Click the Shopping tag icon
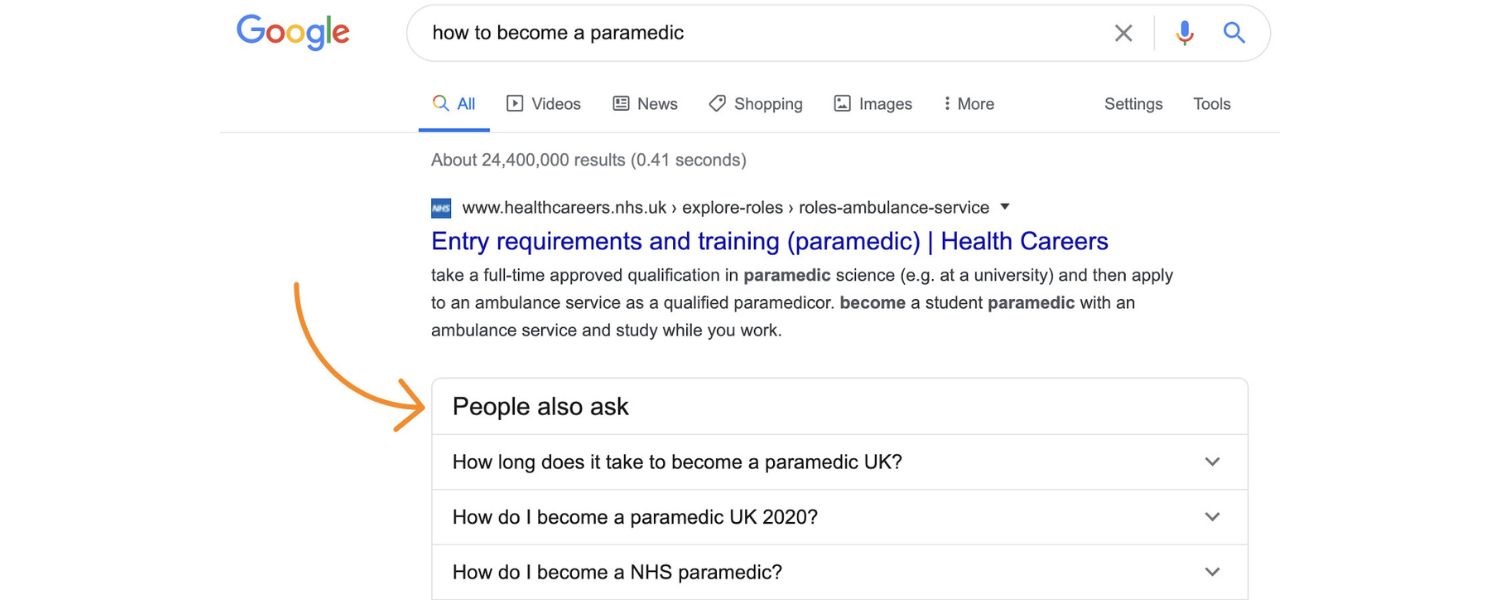The image size is (1500, 600). (x=716, y=103)
